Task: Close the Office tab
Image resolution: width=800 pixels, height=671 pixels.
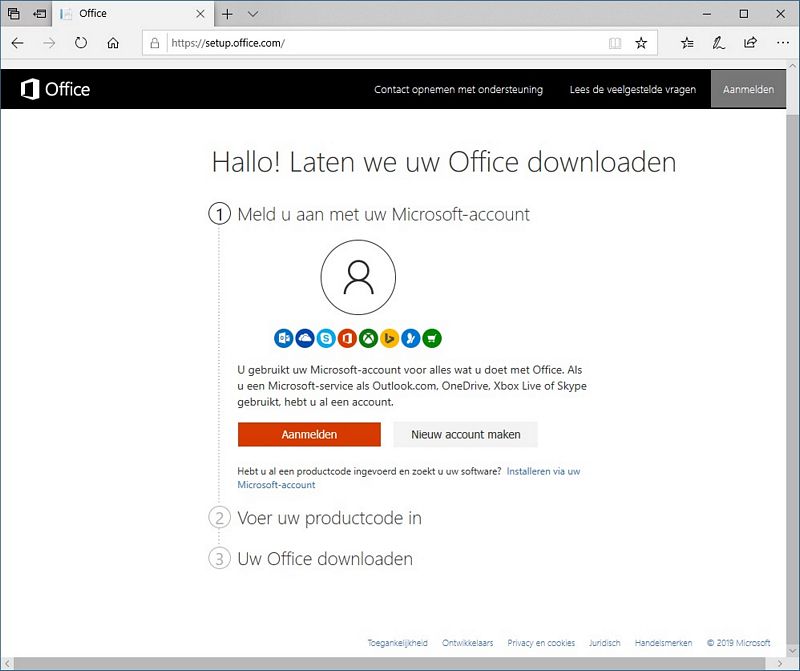Action: 201,14
